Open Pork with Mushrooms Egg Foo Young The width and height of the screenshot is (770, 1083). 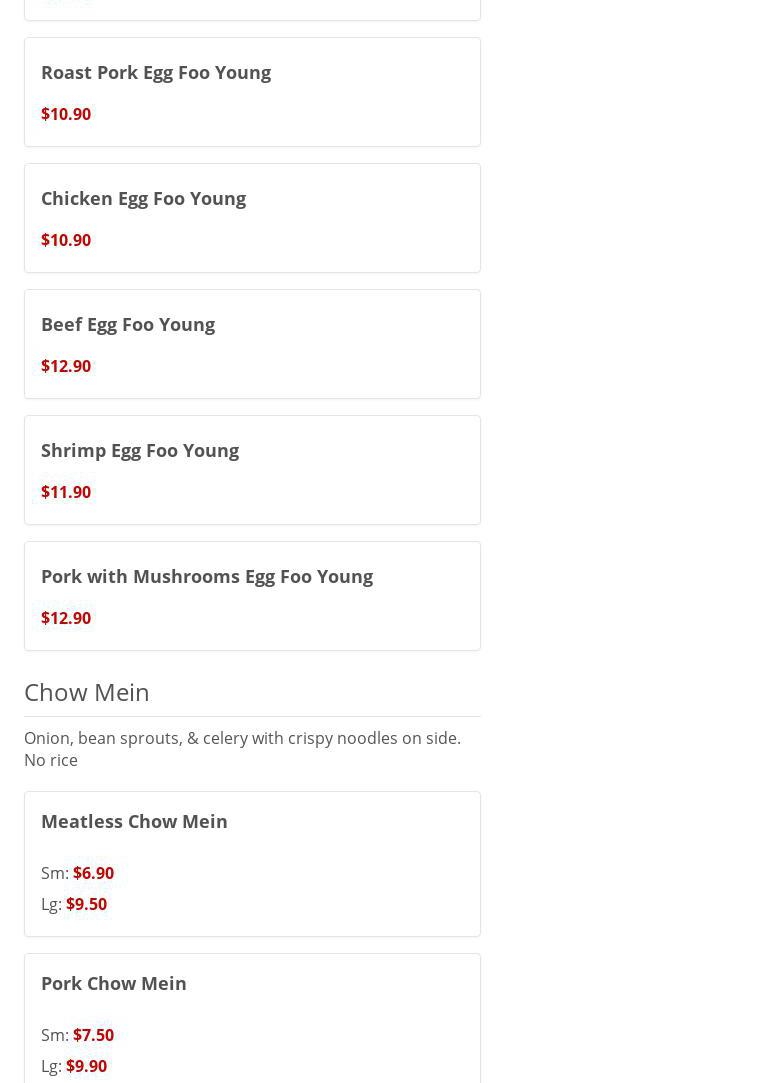[207, 576]
